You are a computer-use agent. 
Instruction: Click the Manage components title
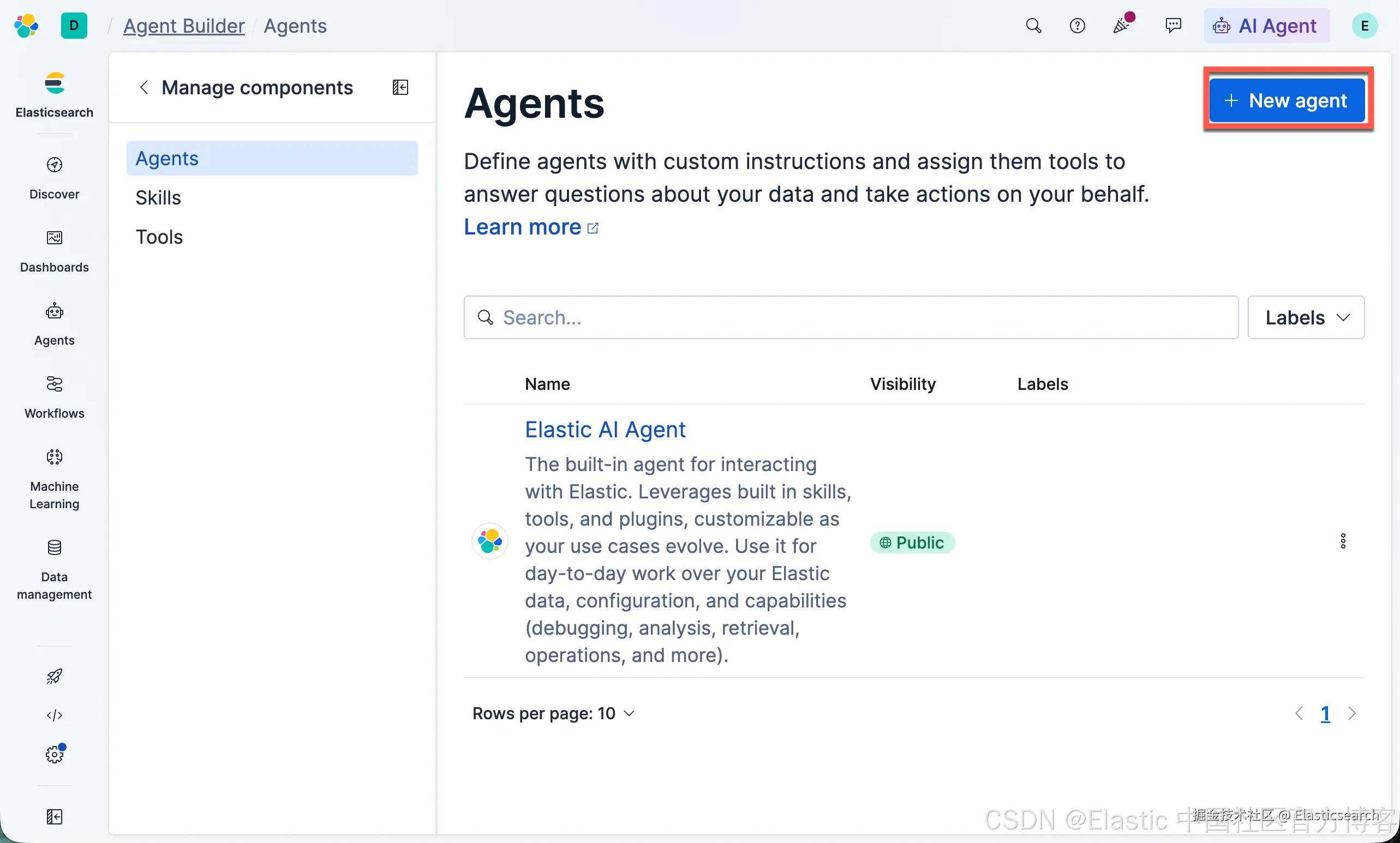[258, 87]
